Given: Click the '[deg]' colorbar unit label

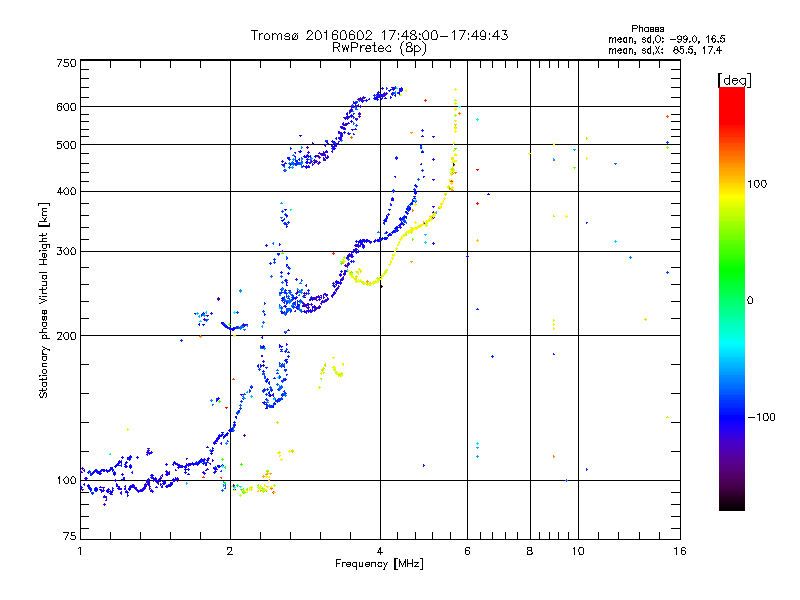Looking at the screenshot, I should [734, 80].
